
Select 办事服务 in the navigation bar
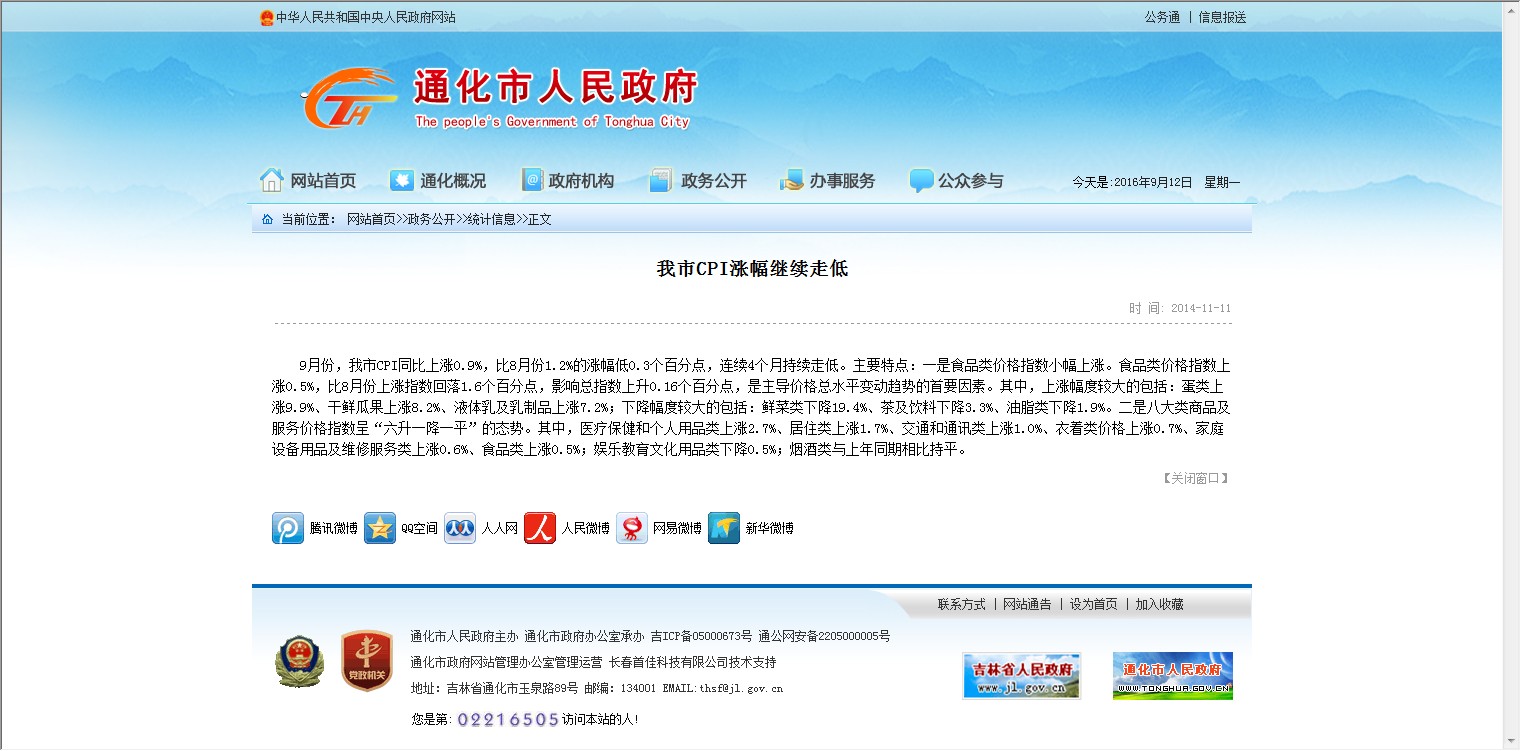click(x=828, y=181)
